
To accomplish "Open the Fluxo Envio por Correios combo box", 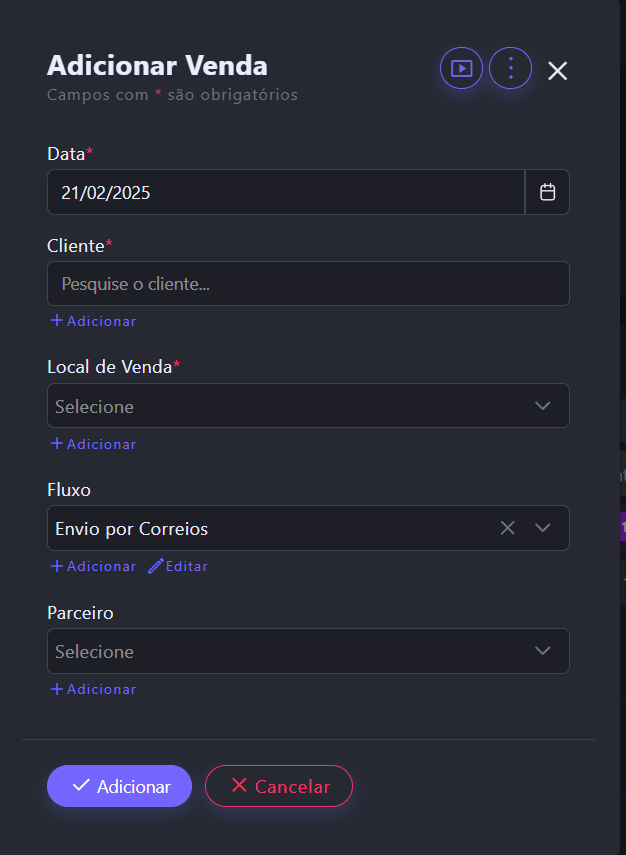I will tap(270, 528).
